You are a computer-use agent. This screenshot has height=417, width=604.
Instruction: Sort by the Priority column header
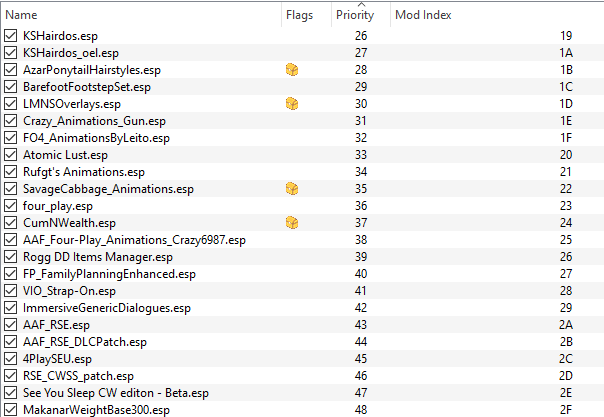point(355,15)
